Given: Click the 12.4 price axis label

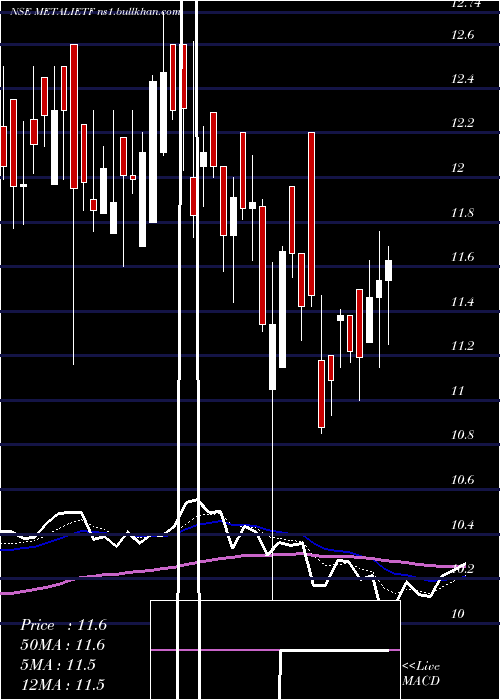Looking at the screenshot, I should coord(463,79).
